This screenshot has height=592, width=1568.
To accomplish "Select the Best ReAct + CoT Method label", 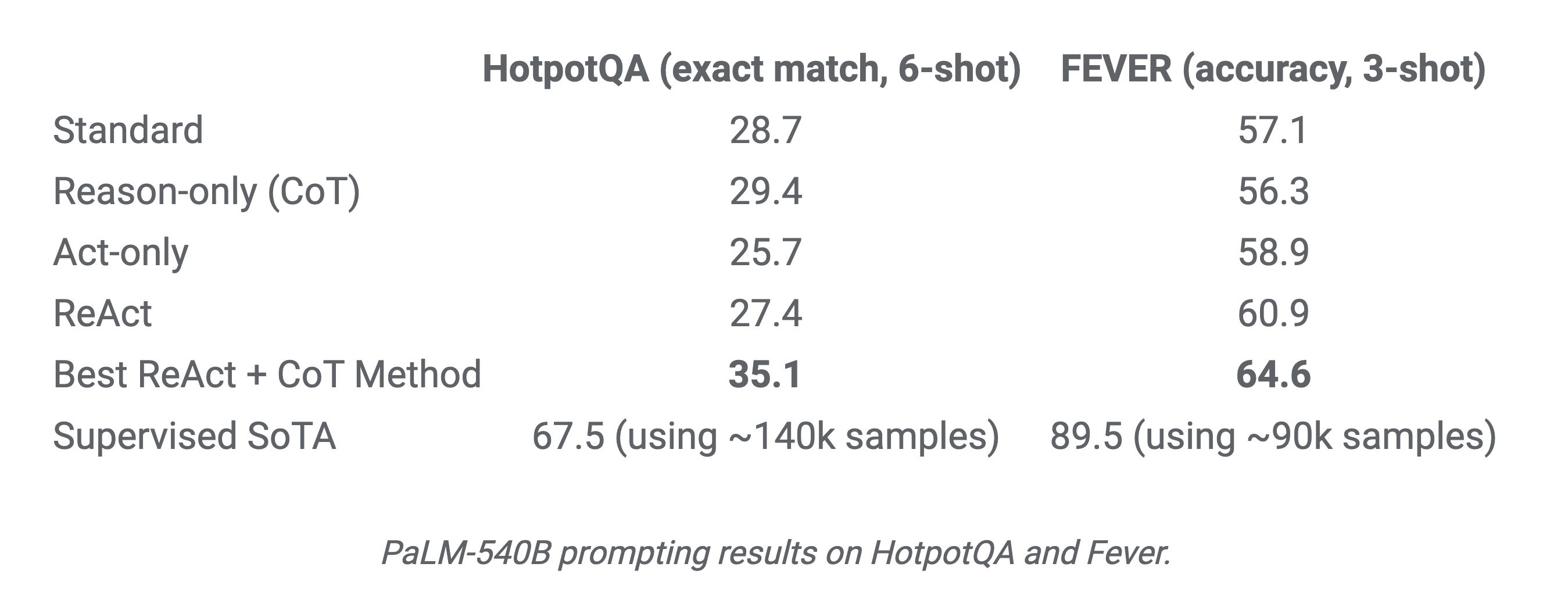I will pos(267,374).
